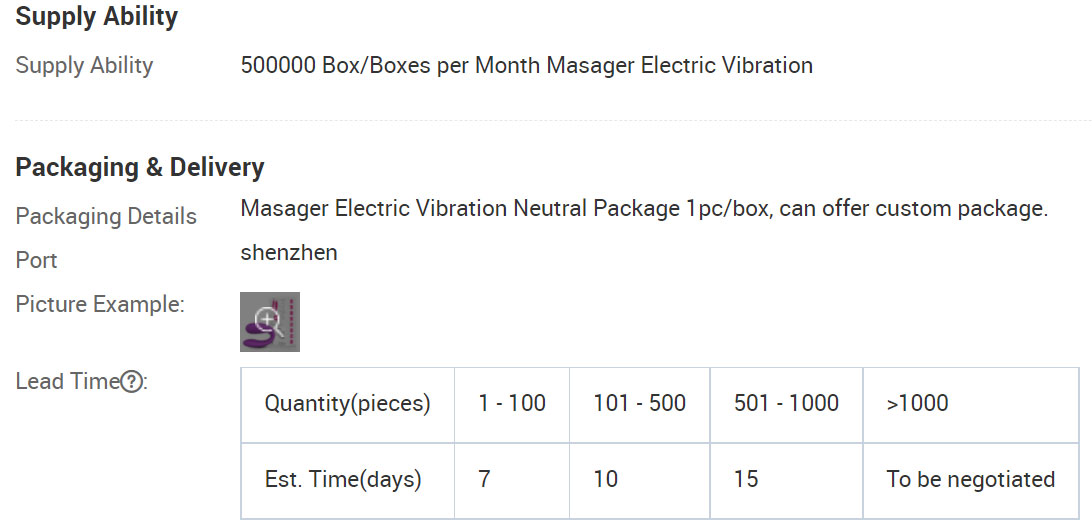
Task: Click the magnifier zoom icon on the picture
Action: pos(270,322)
